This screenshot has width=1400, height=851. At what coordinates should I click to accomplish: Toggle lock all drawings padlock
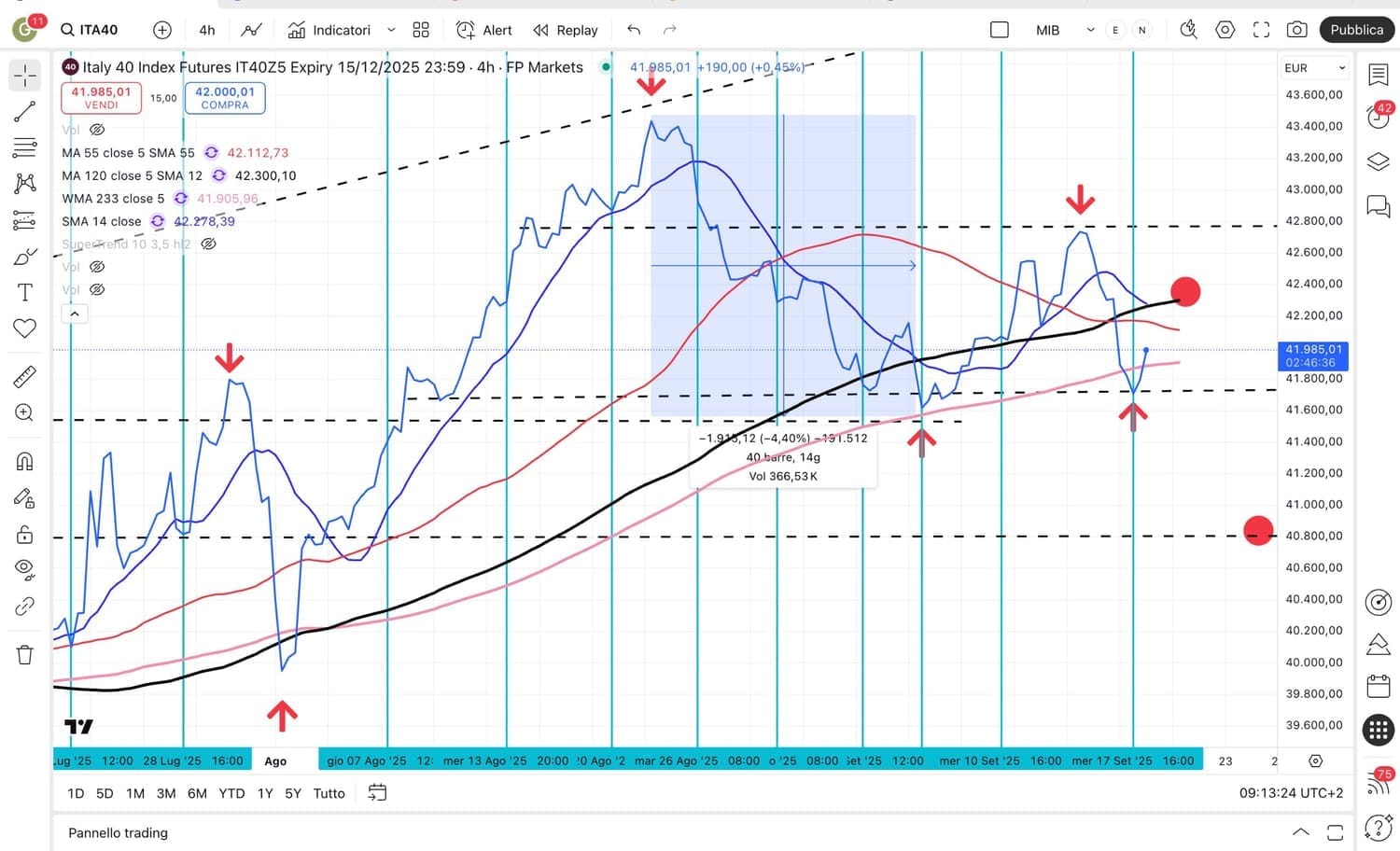pos(25,535)
